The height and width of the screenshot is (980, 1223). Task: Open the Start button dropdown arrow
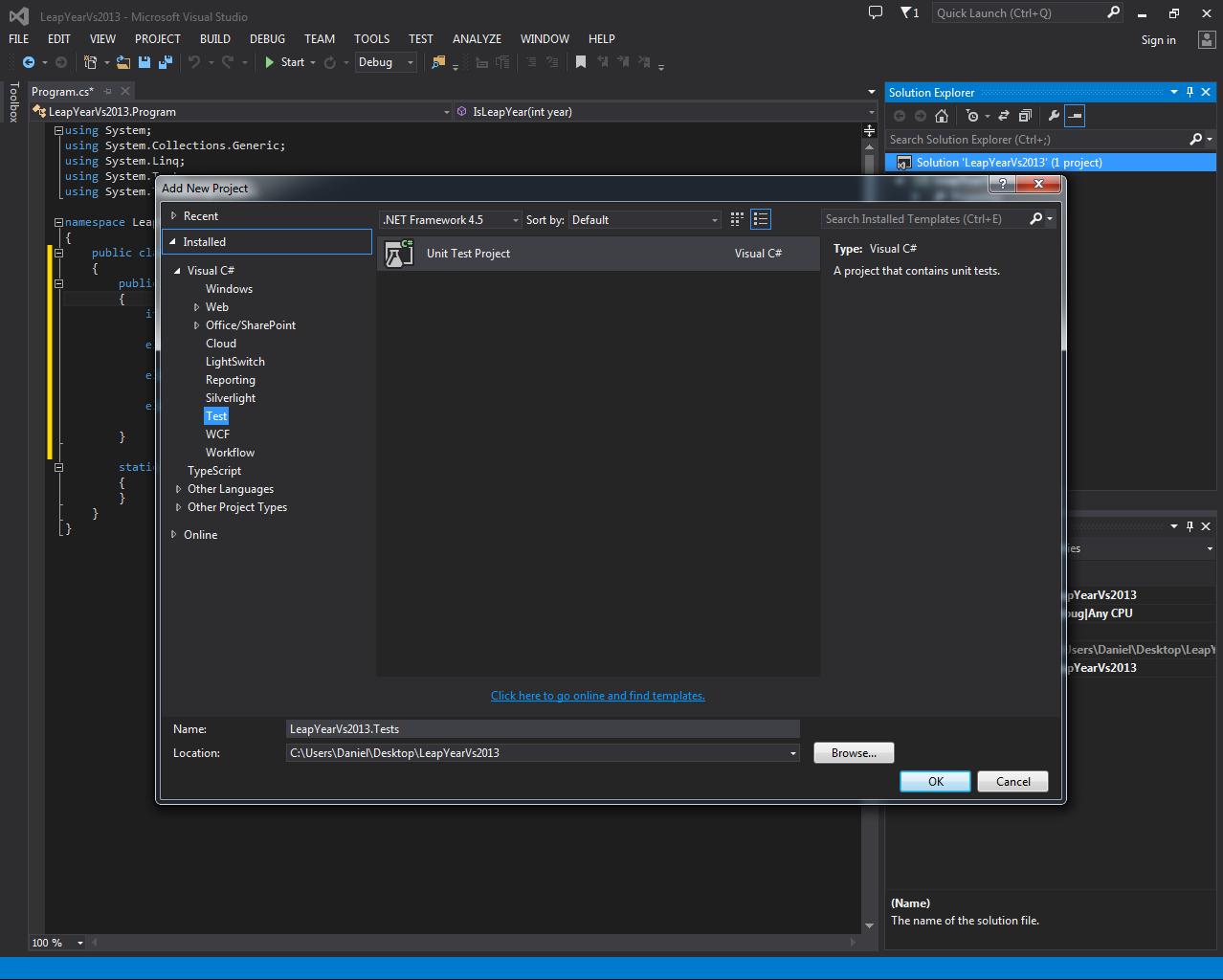(x=313, y=62)
